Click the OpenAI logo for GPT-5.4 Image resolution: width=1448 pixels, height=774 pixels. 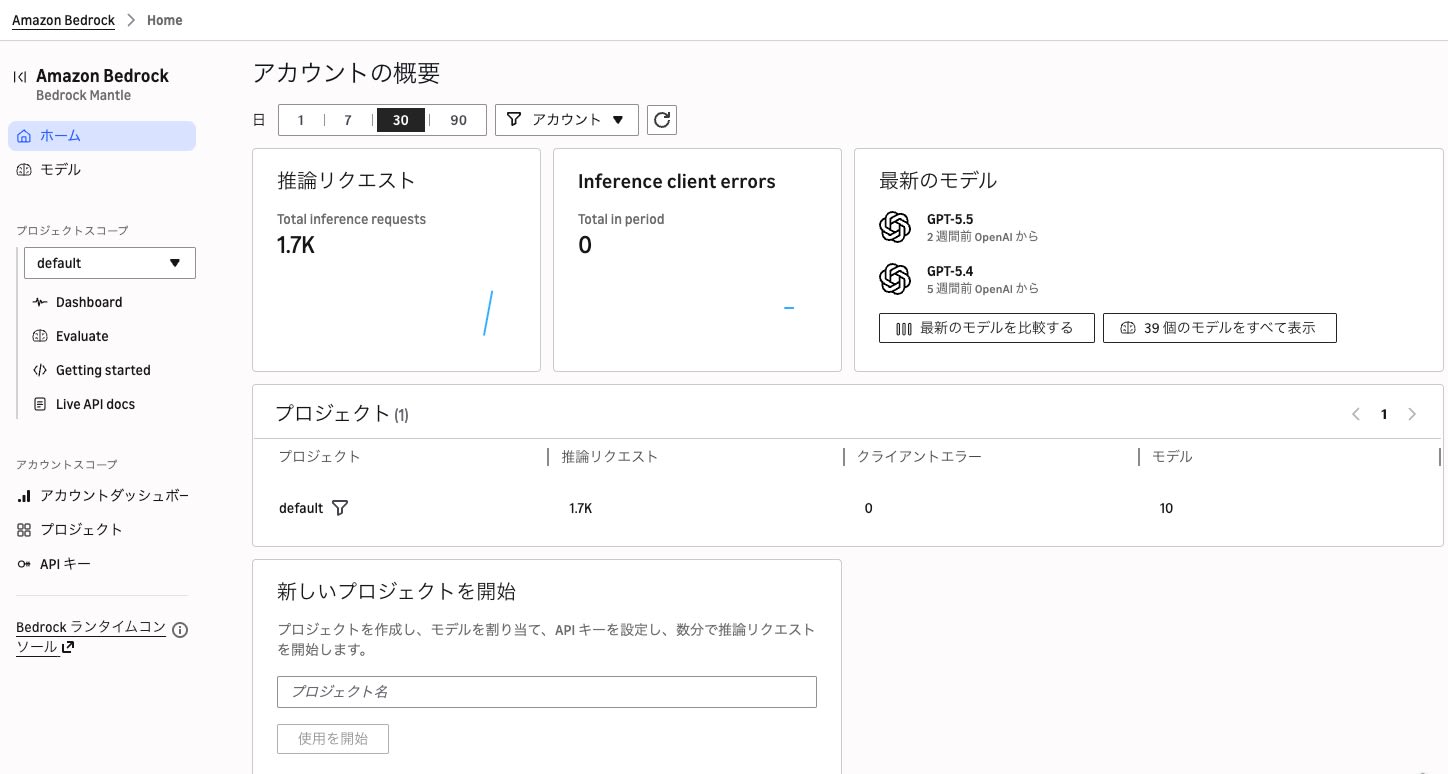click(x=895, y=278)
